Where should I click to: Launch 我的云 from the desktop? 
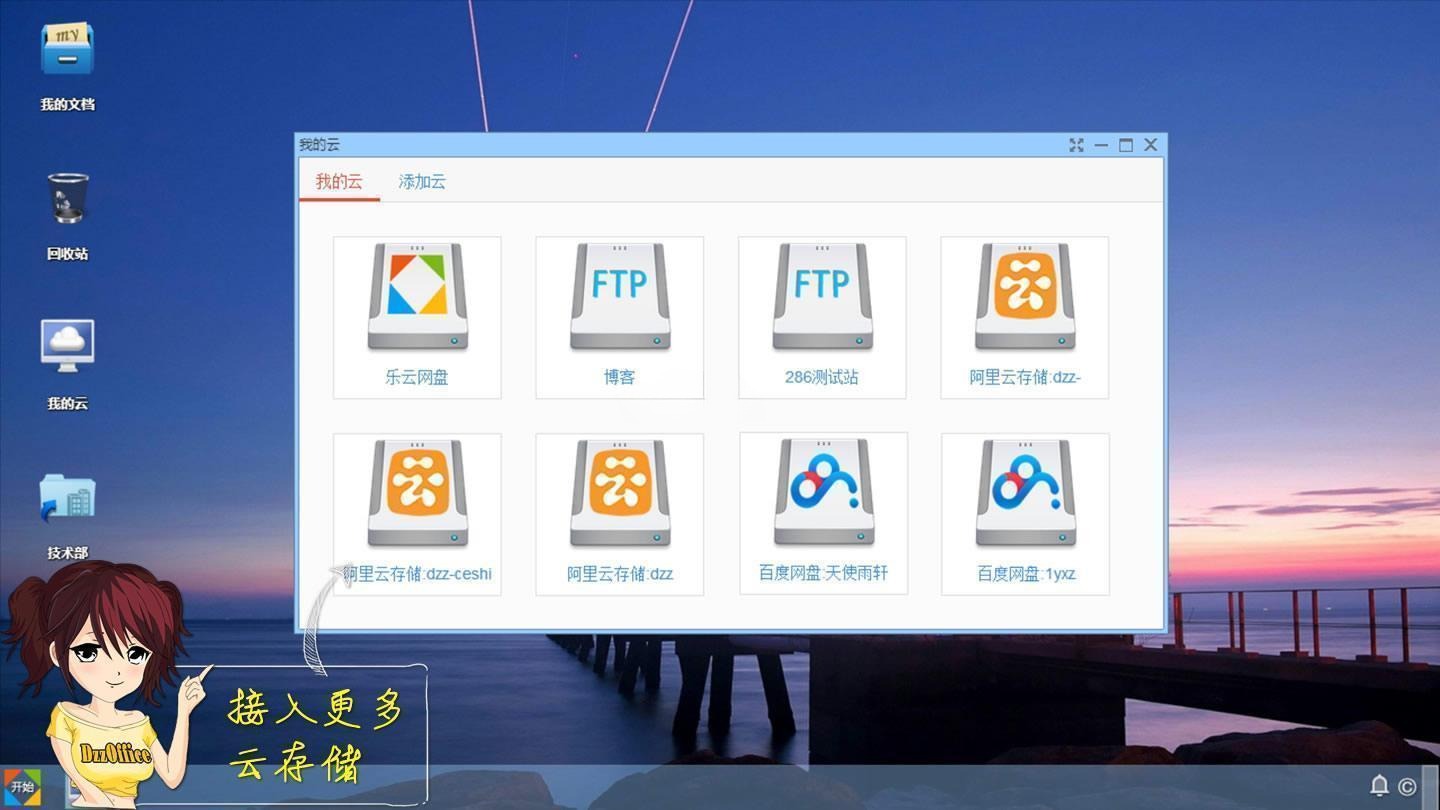pyautogui.click(x=65, y=352)
